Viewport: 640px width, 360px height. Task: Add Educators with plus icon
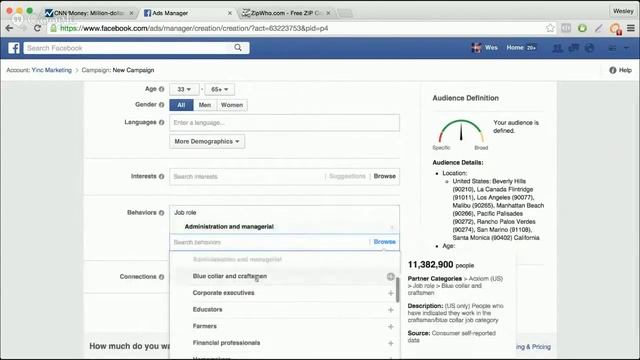tap(391, 310)
